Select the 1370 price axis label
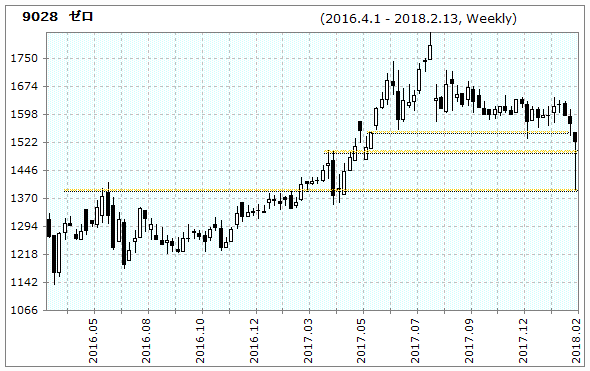This screenshot has height=371, width=590. click(24, 198)
